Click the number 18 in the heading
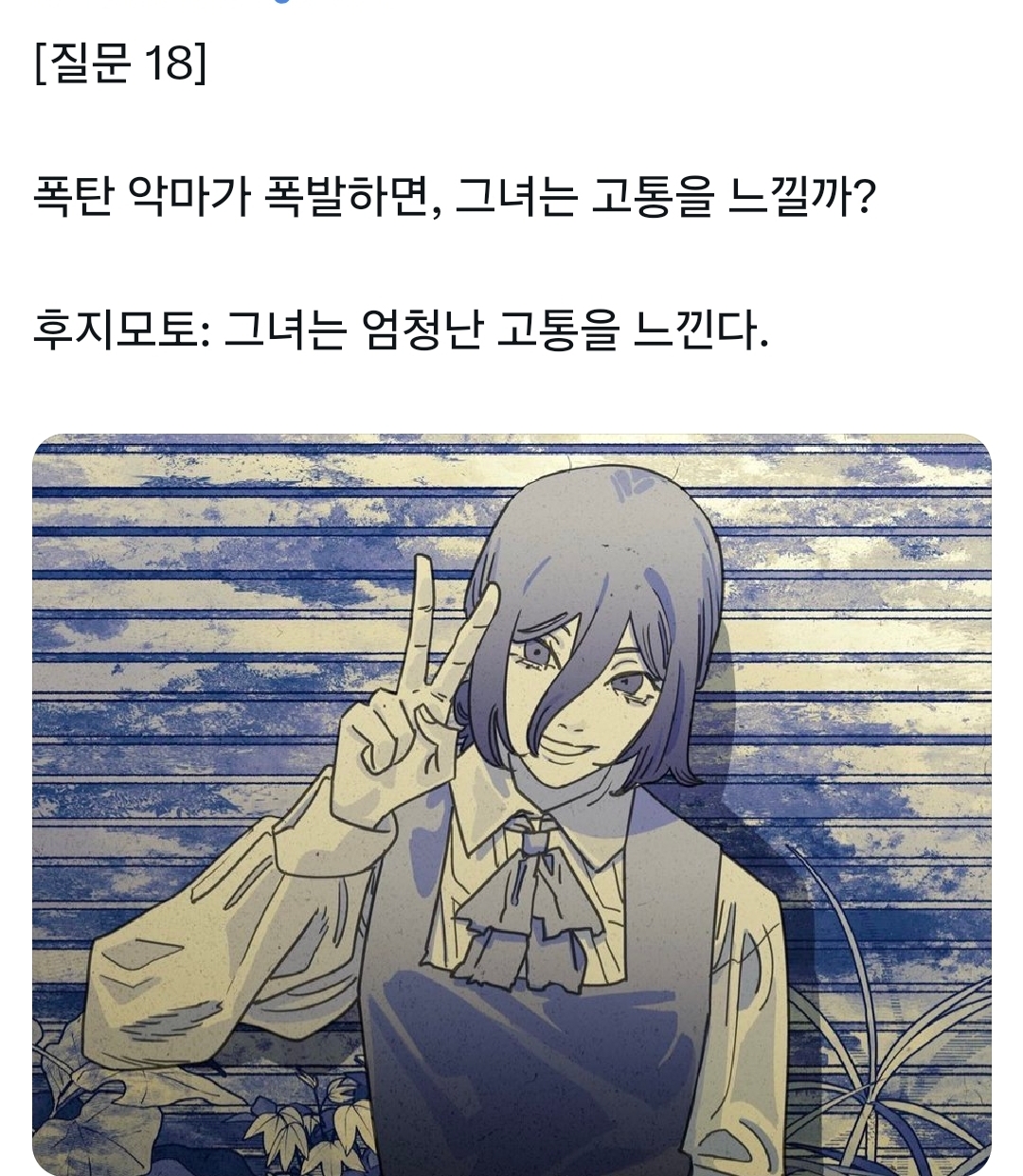The width and height of the screenshot is (1023, 1176). 168,65
